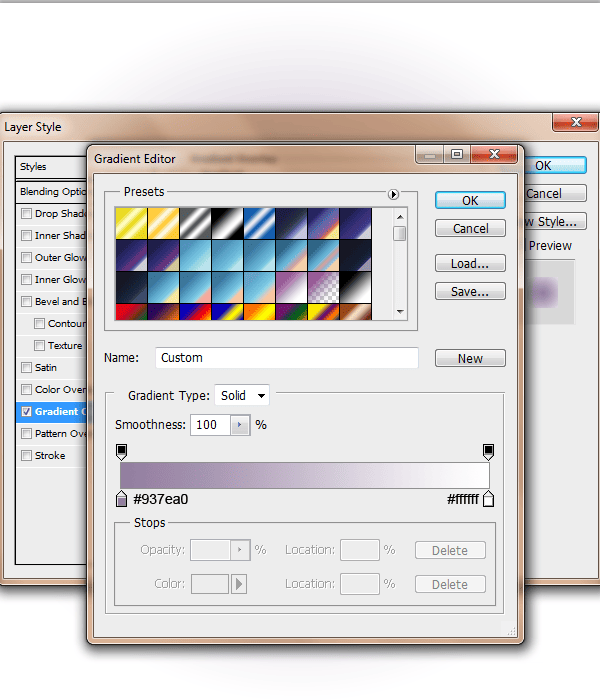This screenshot has width=600, height=700.
Task: Click the New gradient button
Action: [x=470, y=358]
